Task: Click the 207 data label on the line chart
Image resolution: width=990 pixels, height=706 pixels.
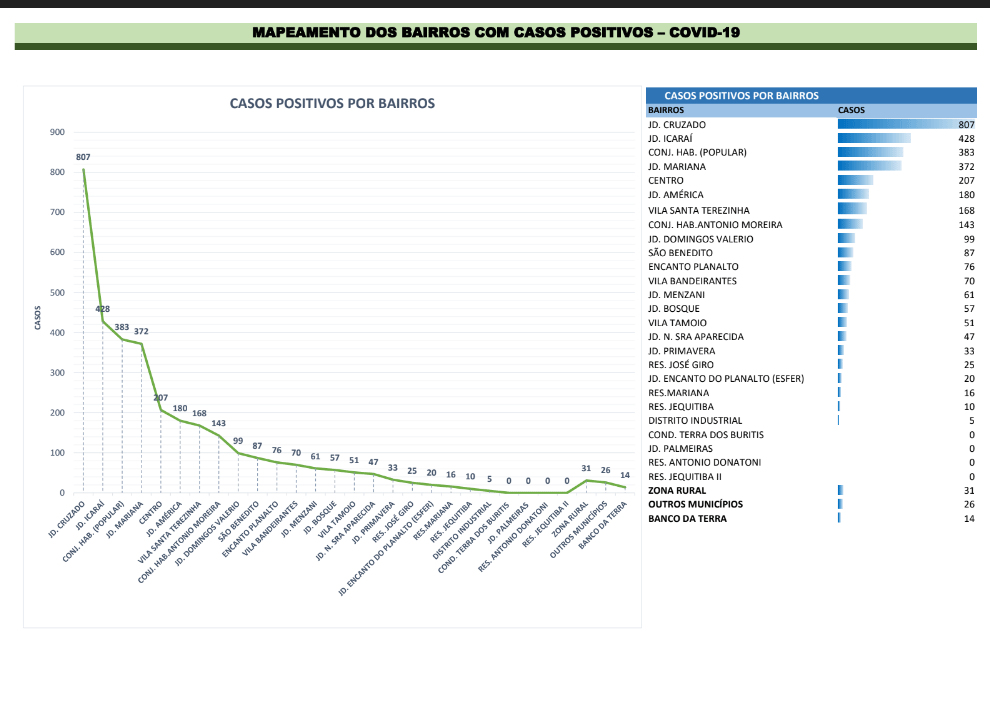Action: (x=160, y=398)
